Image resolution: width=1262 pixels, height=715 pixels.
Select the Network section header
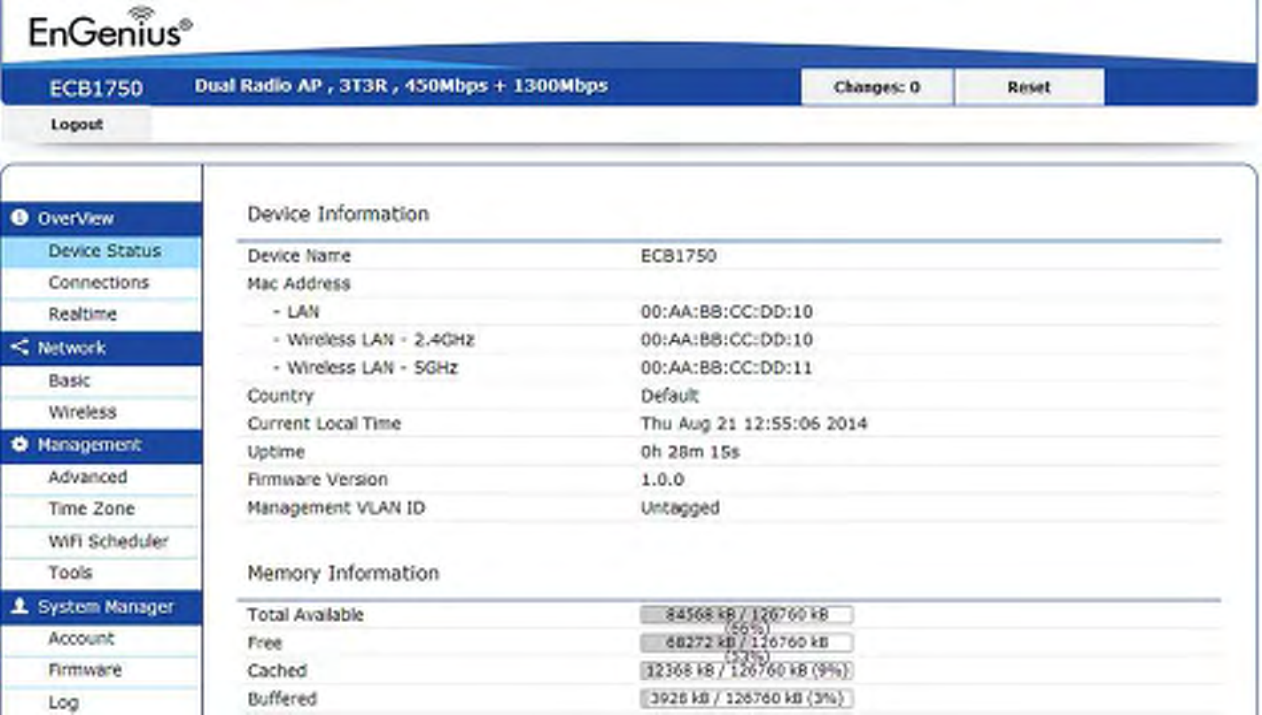pos(101,348)
